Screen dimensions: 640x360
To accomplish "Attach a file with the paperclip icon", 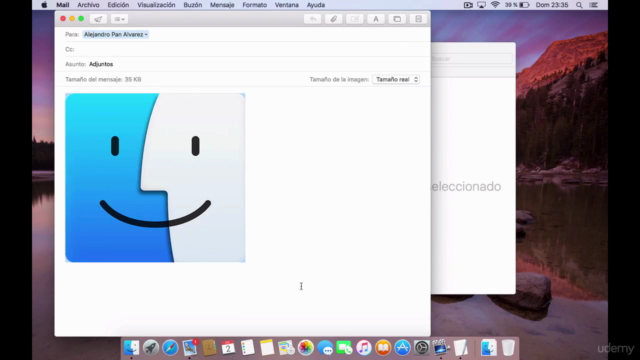I will click(x=333, y=19).
